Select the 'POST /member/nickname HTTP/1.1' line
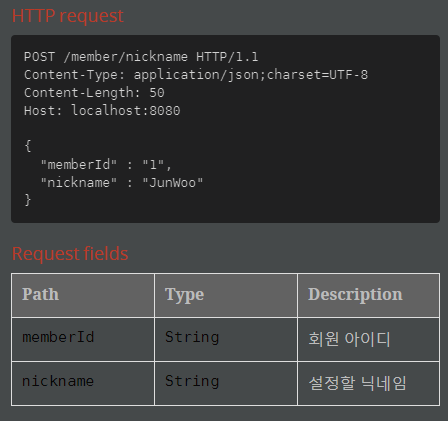The image size is (448, 421). [x=141, y=57]
